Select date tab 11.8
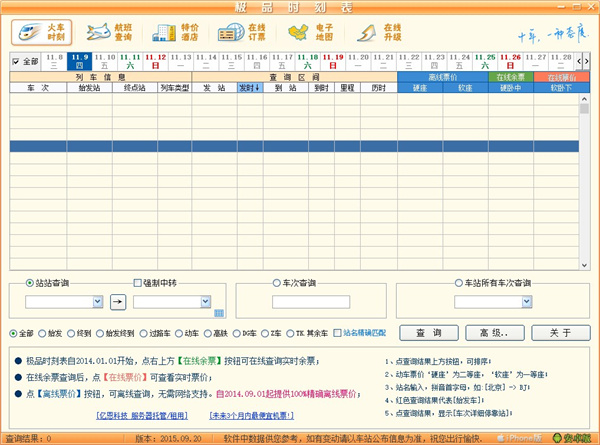Screen dimensions: 600x445 point(54,61)
